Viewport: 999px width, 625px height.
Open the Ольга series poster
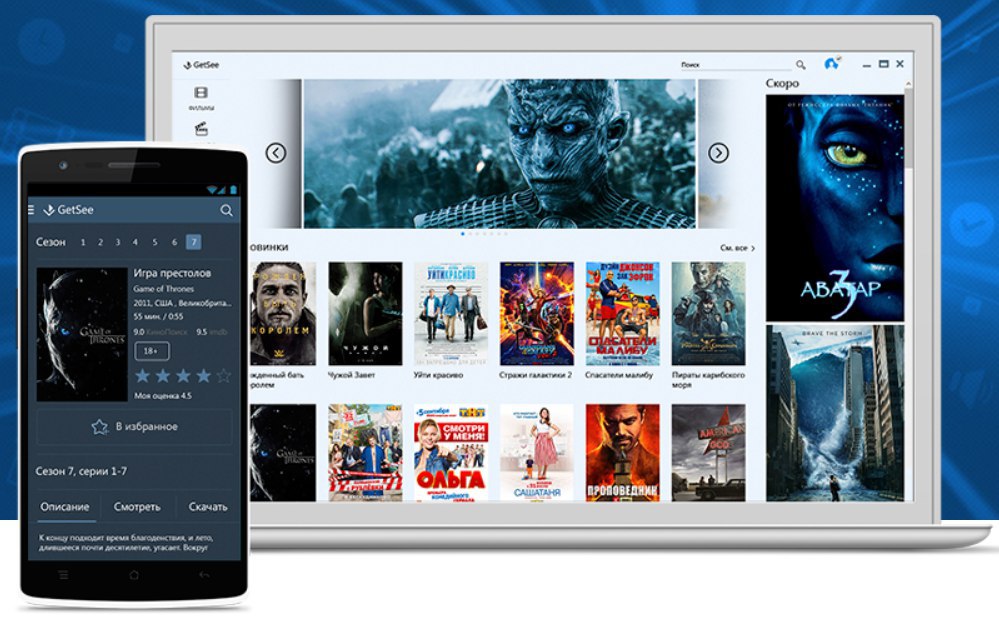tap(451, 453)
